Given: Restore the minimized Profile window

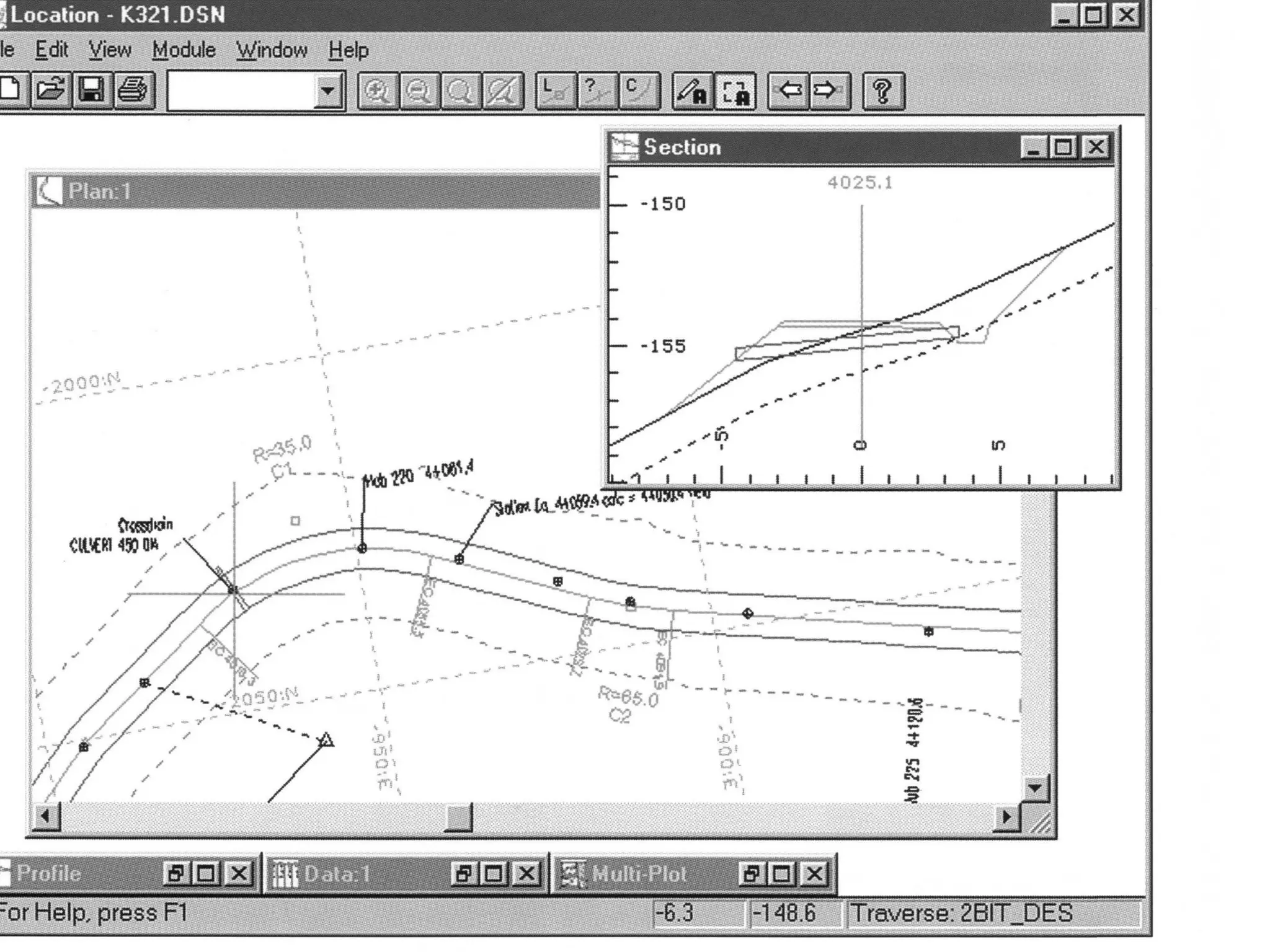Looking at the screenshot, I should (x=175, y=874).
